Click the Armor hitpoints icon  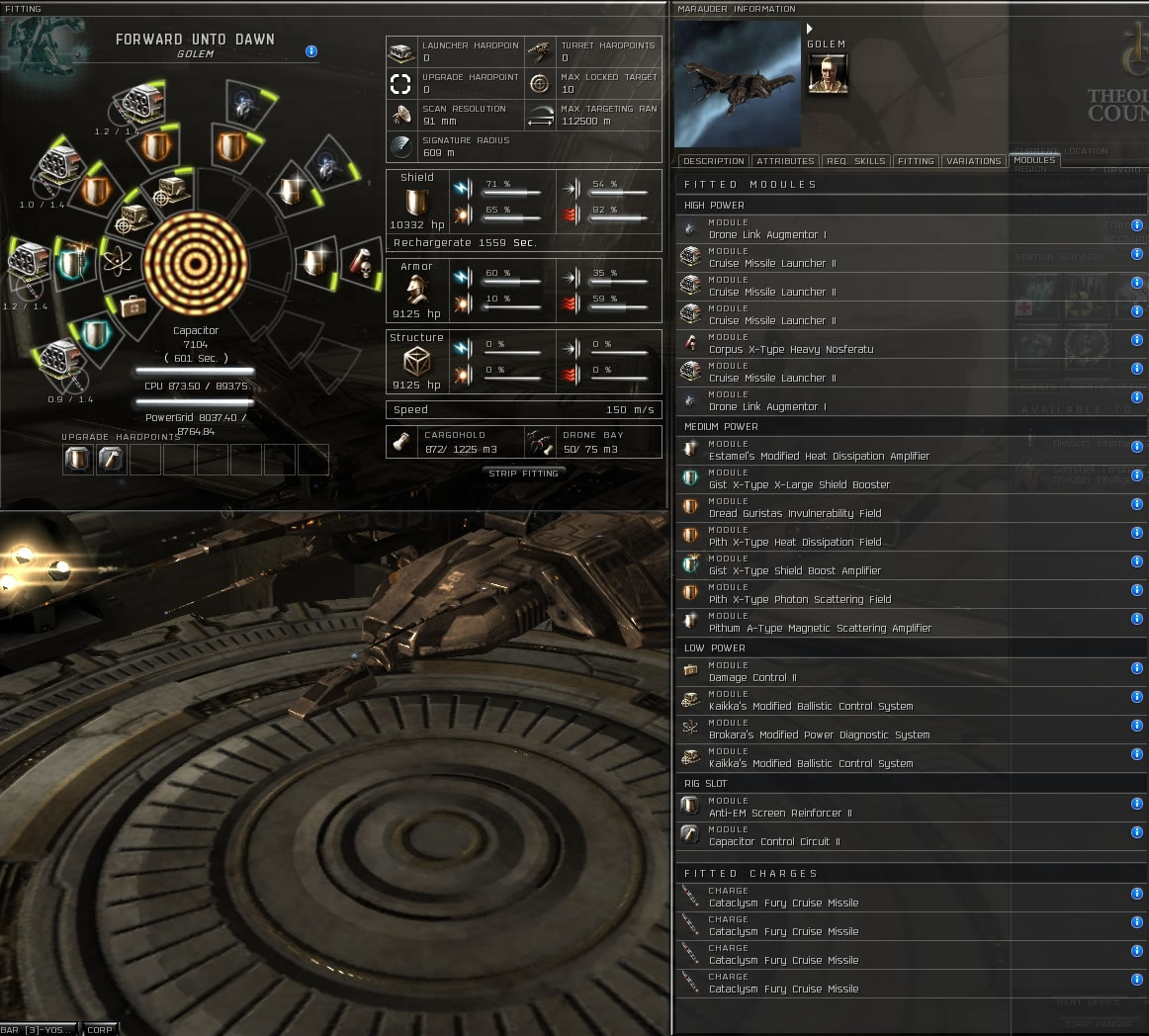(x=417, y=290)
